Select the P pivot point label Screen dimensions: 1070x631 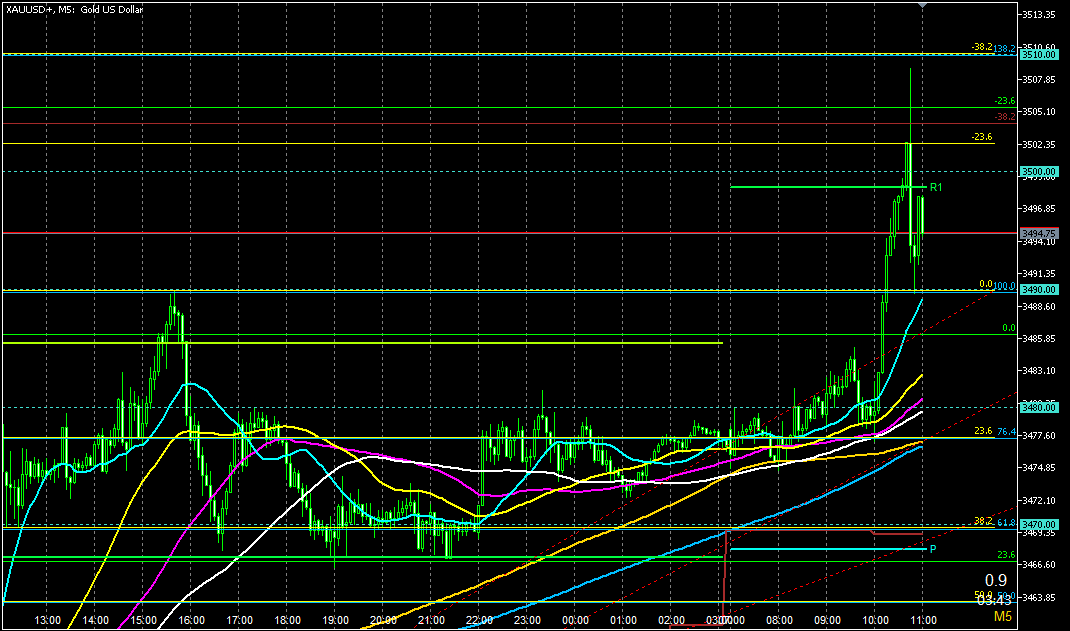(933, 549)
